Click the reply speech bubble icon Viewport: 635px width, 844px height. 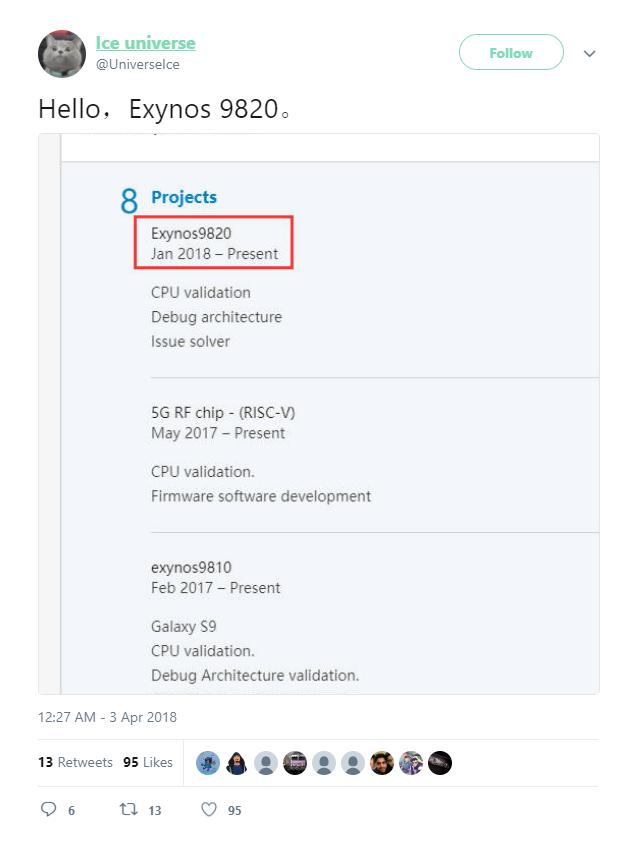[48, 810]
